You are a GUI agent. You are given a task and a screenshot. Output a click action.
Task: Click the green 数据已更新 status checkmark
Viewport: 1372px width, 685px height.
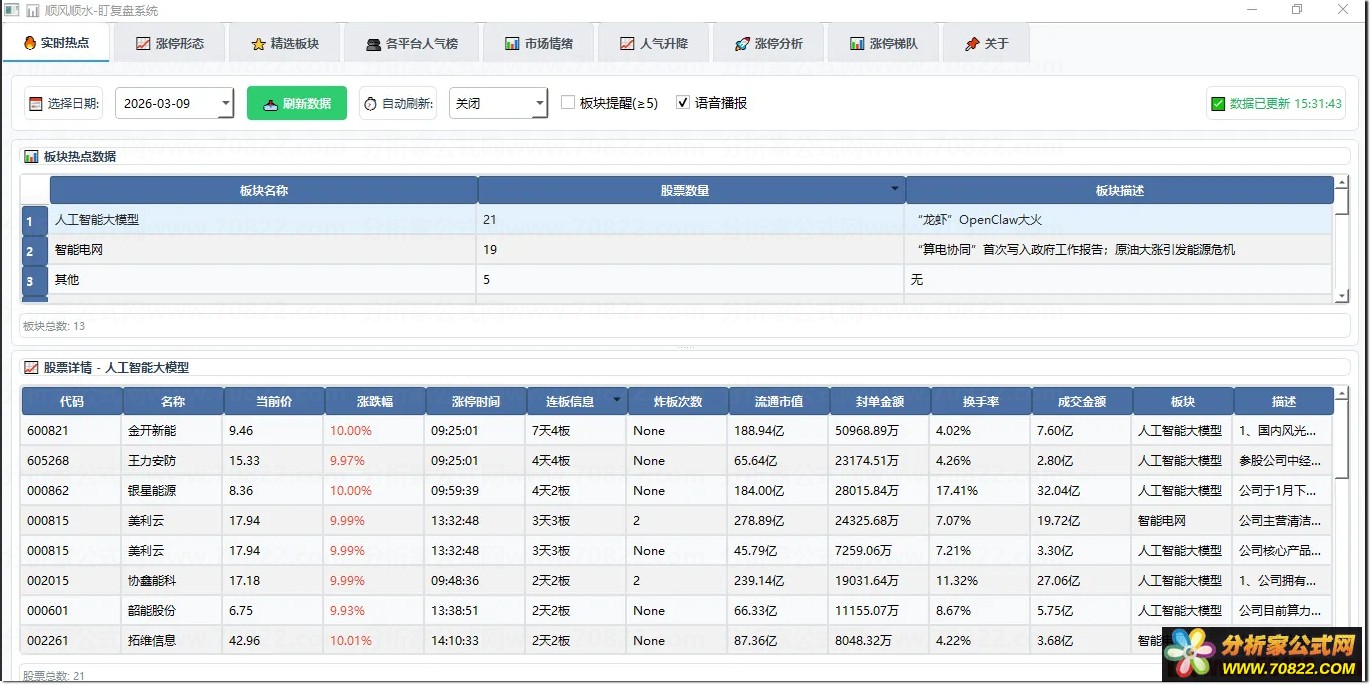coord(1218,104)
